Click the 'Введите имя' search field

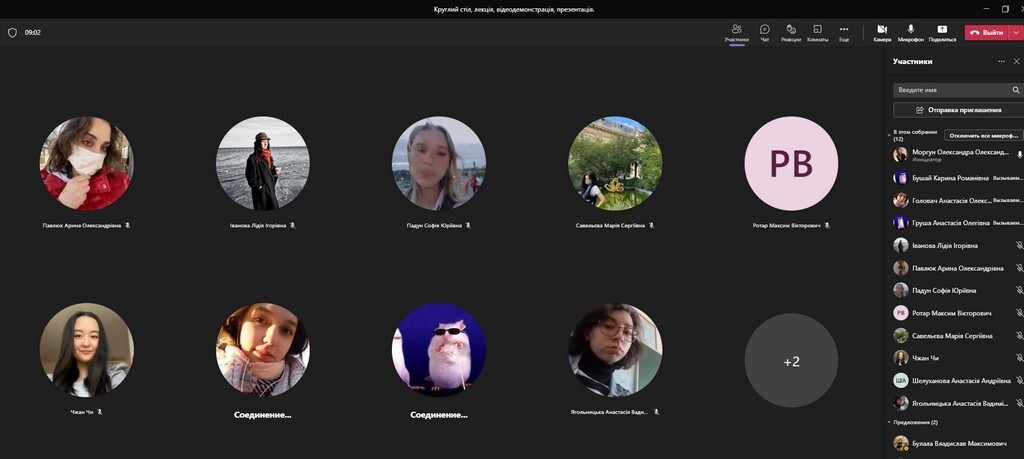(x=950, y=90)
